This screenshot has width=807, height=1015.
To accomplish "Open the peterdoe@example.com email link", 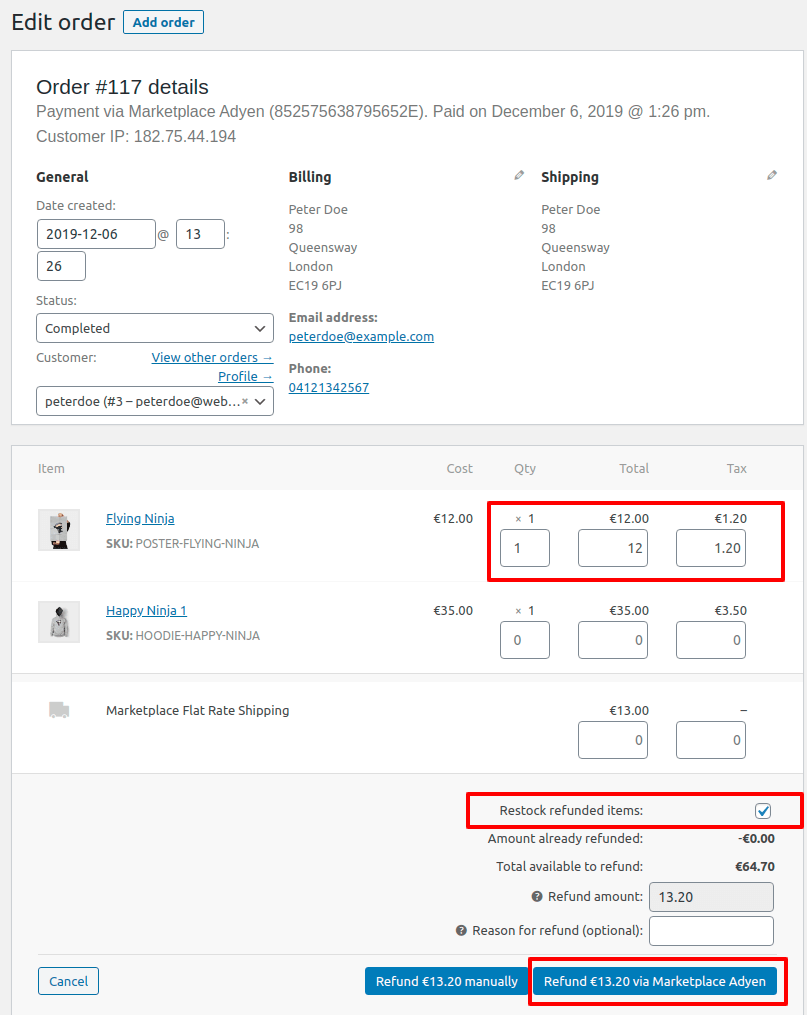I will coord(361,337).
